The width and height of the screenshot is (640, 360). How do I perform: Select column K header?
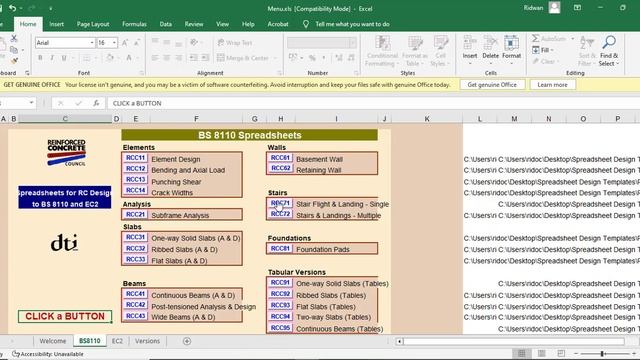tap(427, 119)
